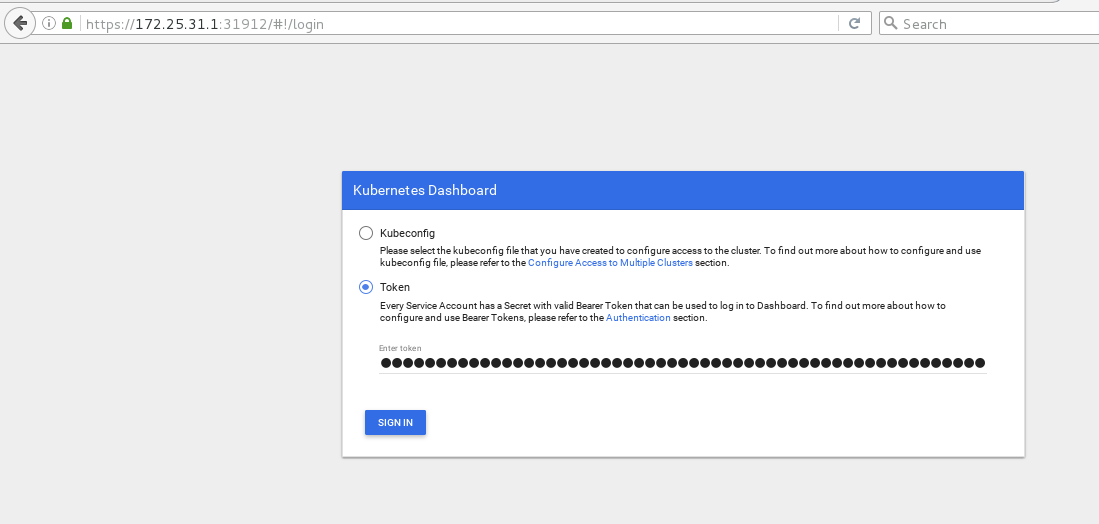Click the browser back arrow button
Viewport: 1099px width, 524px height.
(20, 23)
